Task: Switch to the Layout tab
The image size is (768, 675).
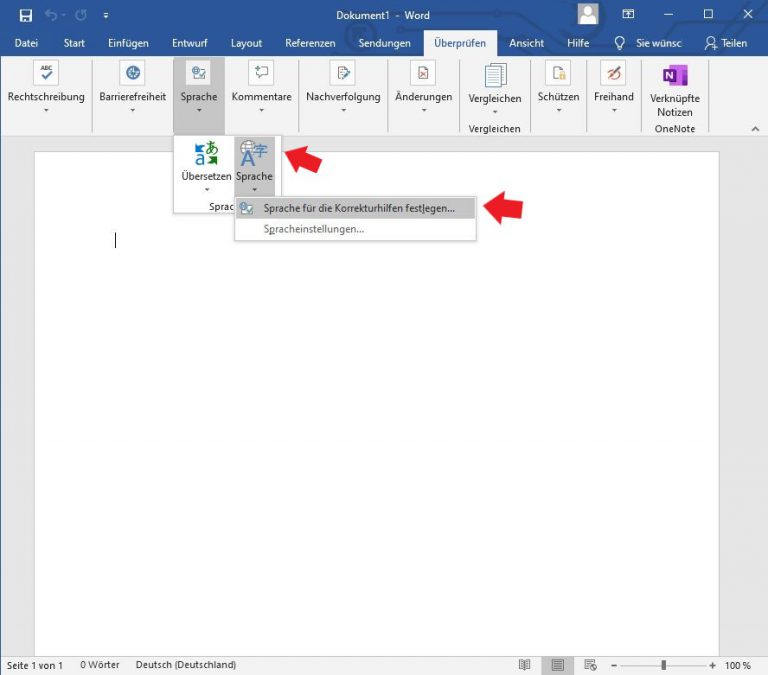Action: (246, 43)
